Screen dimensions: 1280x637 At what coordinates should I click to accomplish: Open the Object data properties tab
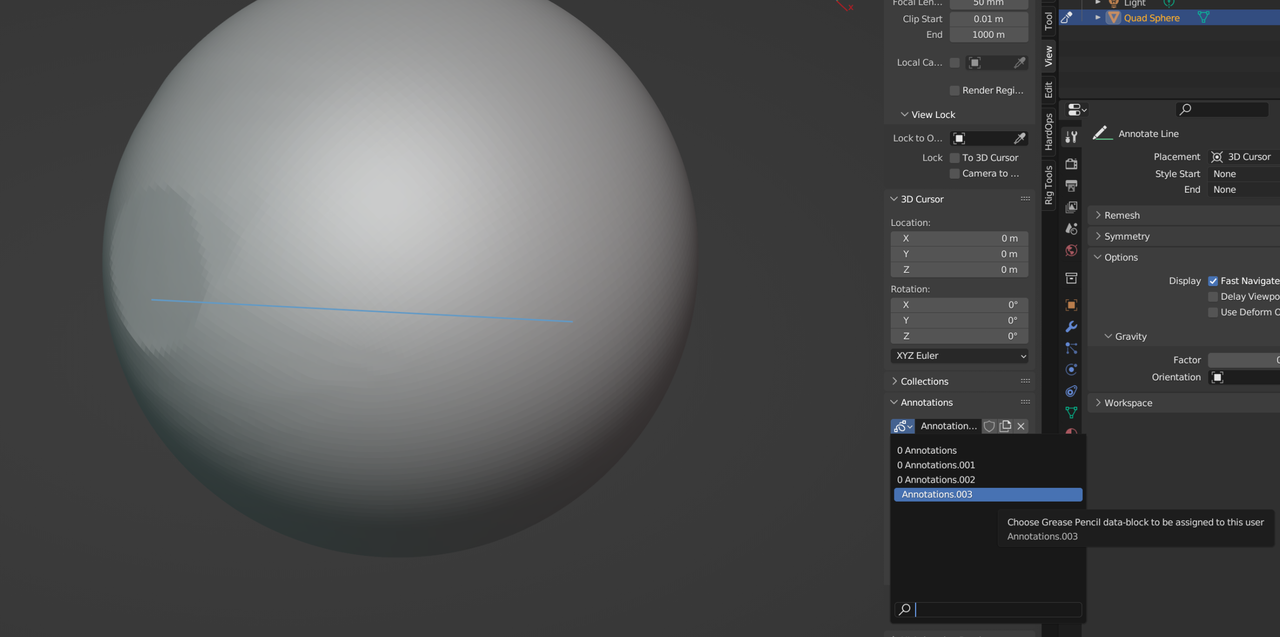[x=1071, y=412]
